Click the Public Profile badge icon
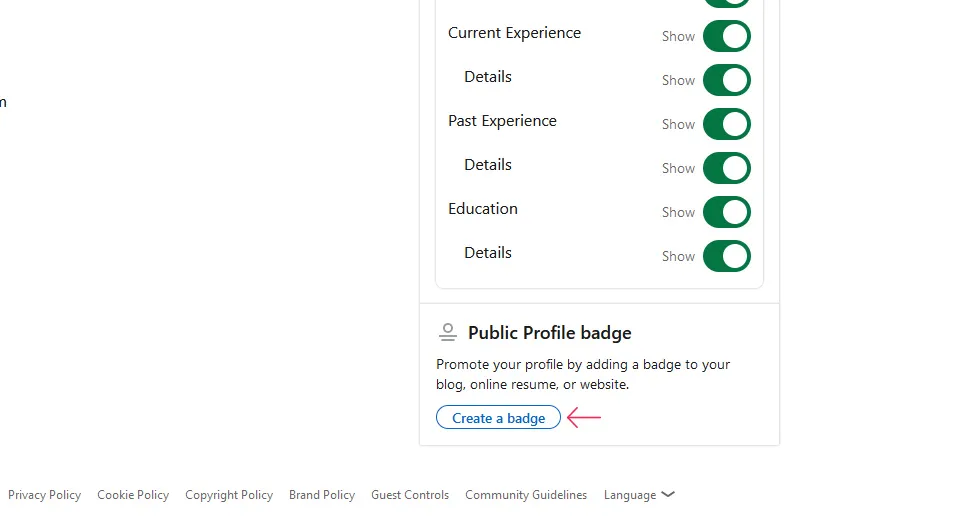This screenshot has height=518, width=969. point(448,333)
